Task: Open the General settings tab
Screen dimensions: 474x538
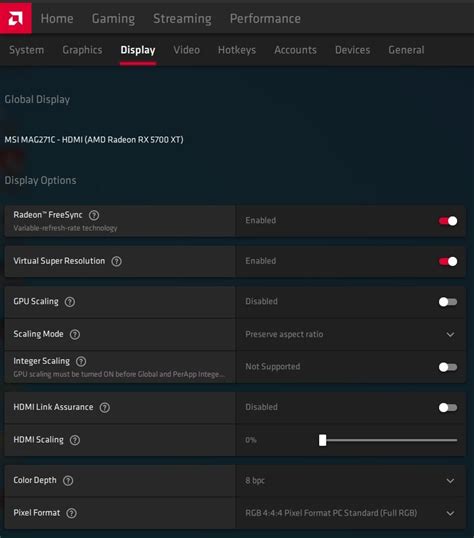Action: [x=406, y=50]
